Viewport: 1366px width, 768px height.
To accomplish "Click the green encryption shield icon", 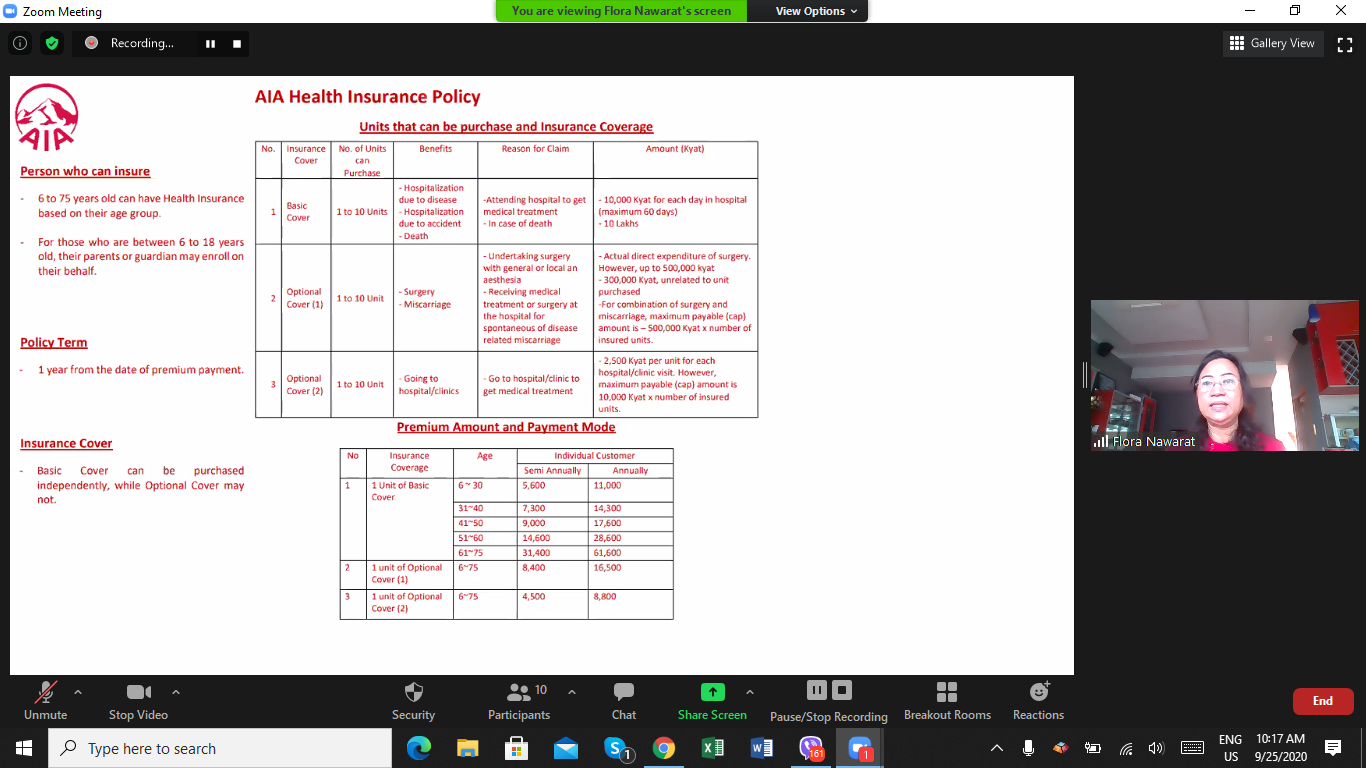I will [52, 43].
